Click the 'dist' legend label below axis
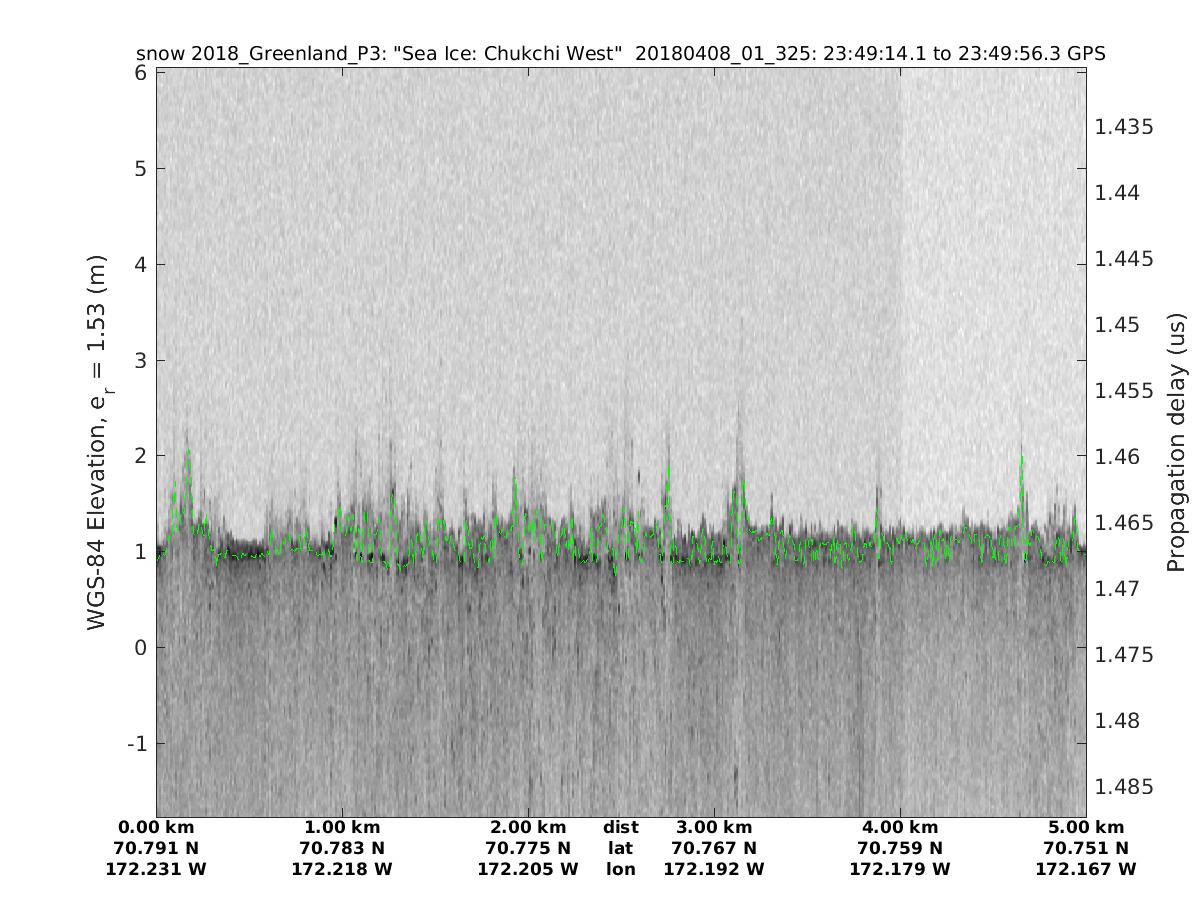1200x900 pixels. pos(620,828)
